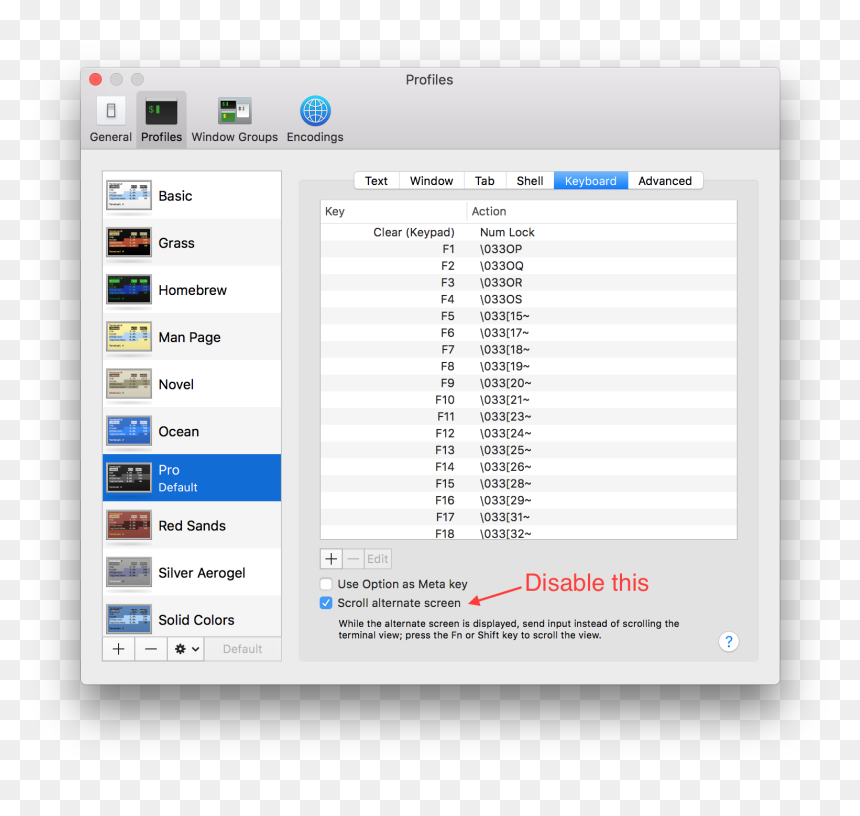The image size is (860, 816).
Task: Select the Homebrew profile thumbnail
Action: (x=129, y=290)
